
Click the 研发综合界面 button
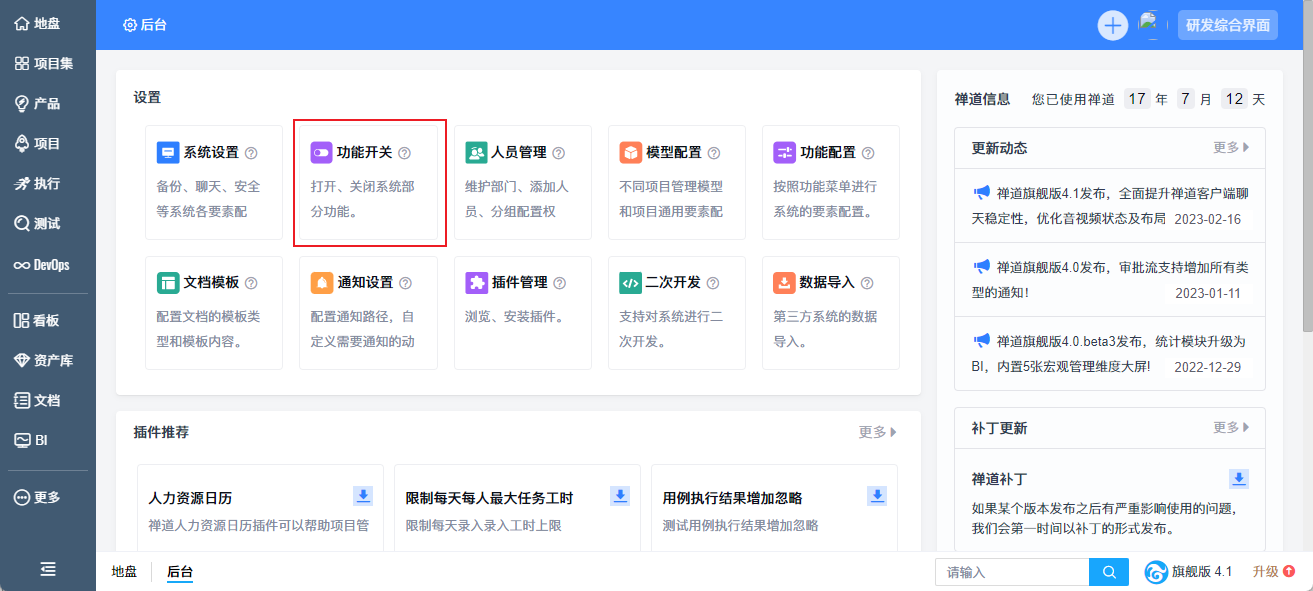(1228, 25)
